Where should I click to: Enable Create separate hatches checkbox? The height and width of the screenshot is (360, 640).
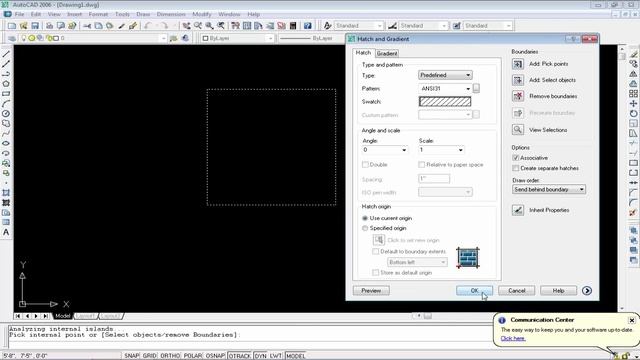click(x=516, y=168)
